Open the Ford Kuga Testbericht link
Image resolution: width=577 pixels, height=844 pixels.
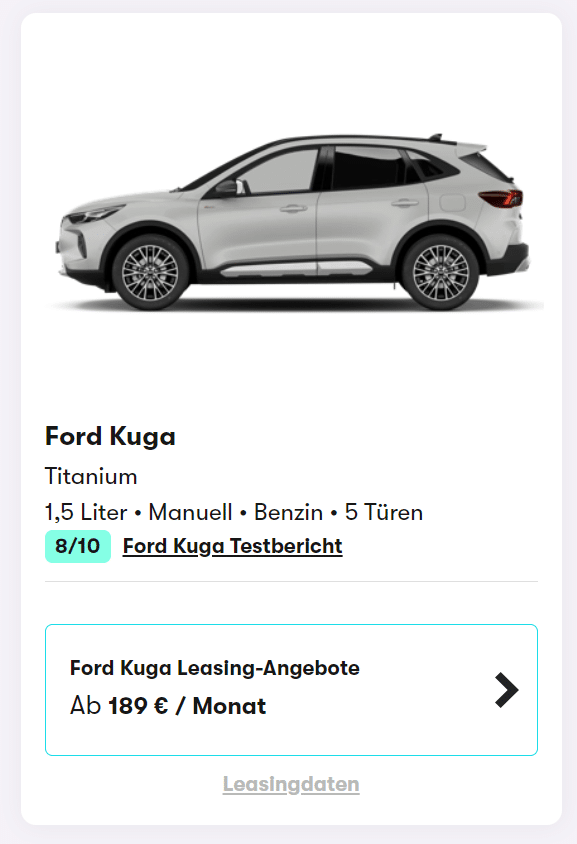233,546
